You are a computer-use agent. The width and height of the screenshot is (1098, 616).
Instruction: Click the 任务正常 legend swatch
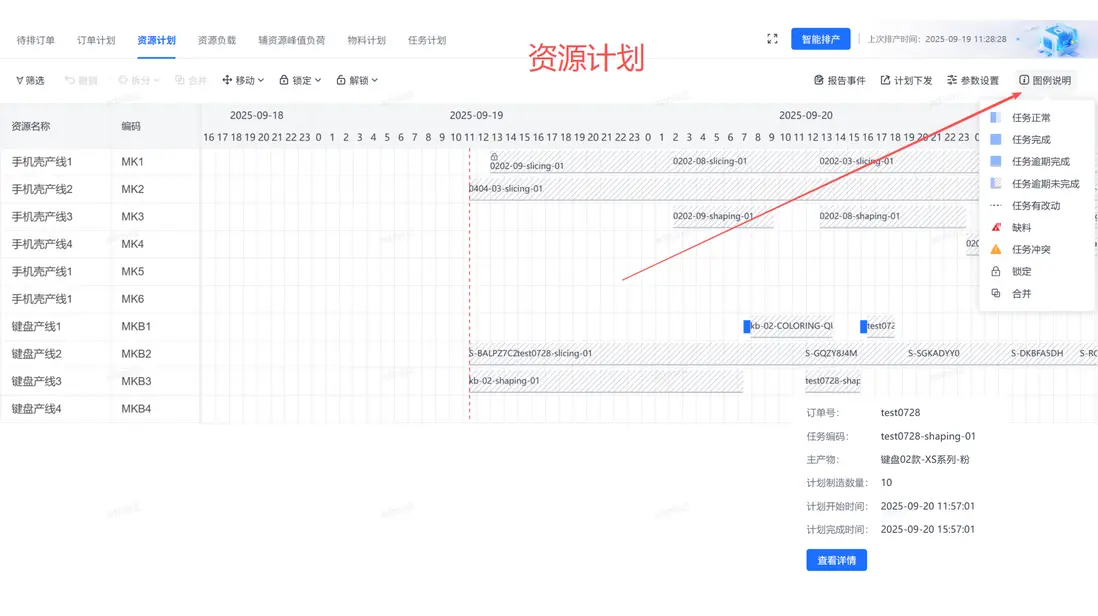(x=996, y=118)
